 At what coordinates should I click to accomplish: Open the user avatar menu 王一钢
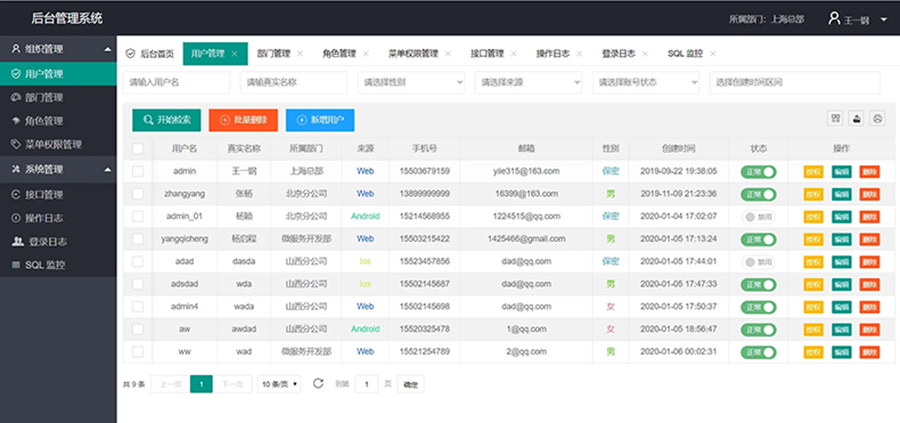857,19
